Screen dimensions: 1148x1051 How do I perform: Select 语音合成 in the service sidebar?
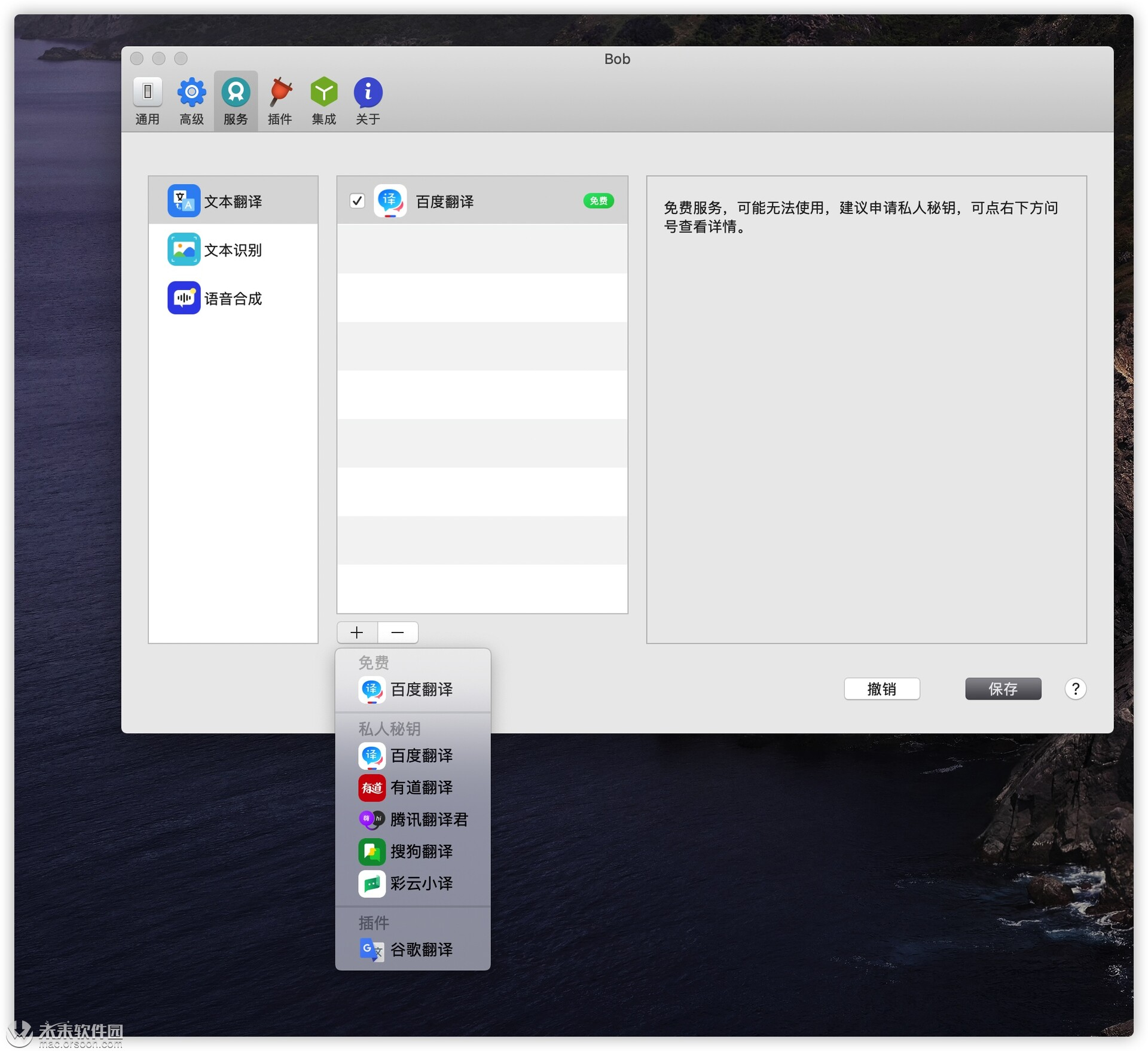(x=233, y=298)
